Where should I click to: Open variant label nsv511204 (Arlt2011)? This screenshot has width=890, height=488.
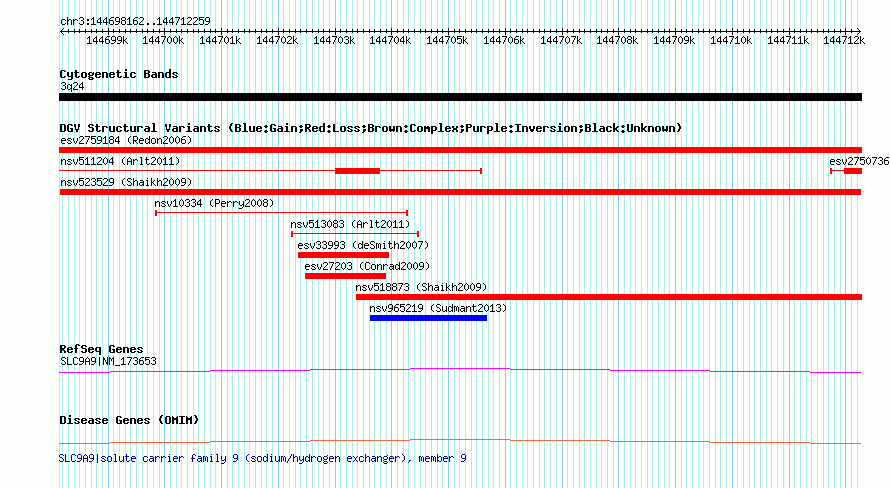point(120,161)
